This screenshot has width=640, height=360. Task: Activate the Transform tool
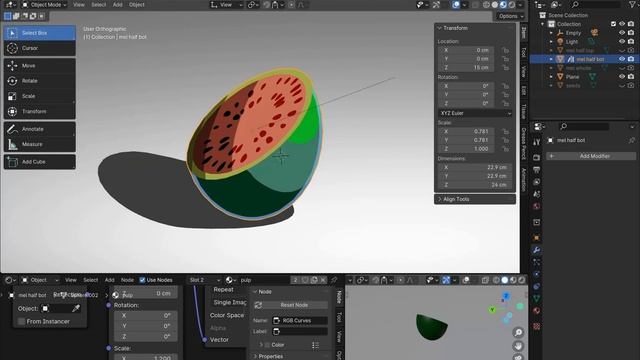click(40, 111)
